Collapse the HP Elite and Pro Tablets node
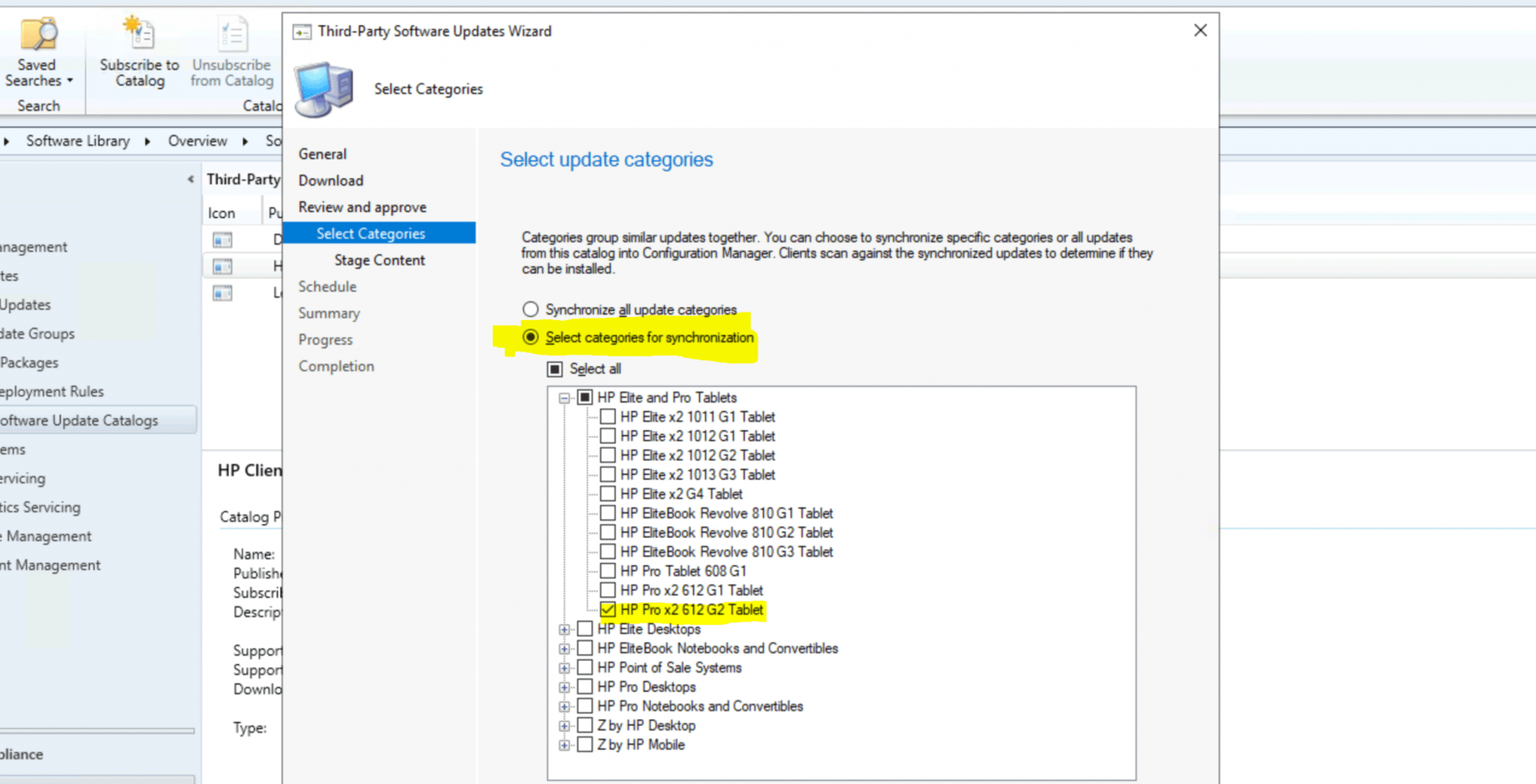 pyautogui.click(x=564, y=398)
